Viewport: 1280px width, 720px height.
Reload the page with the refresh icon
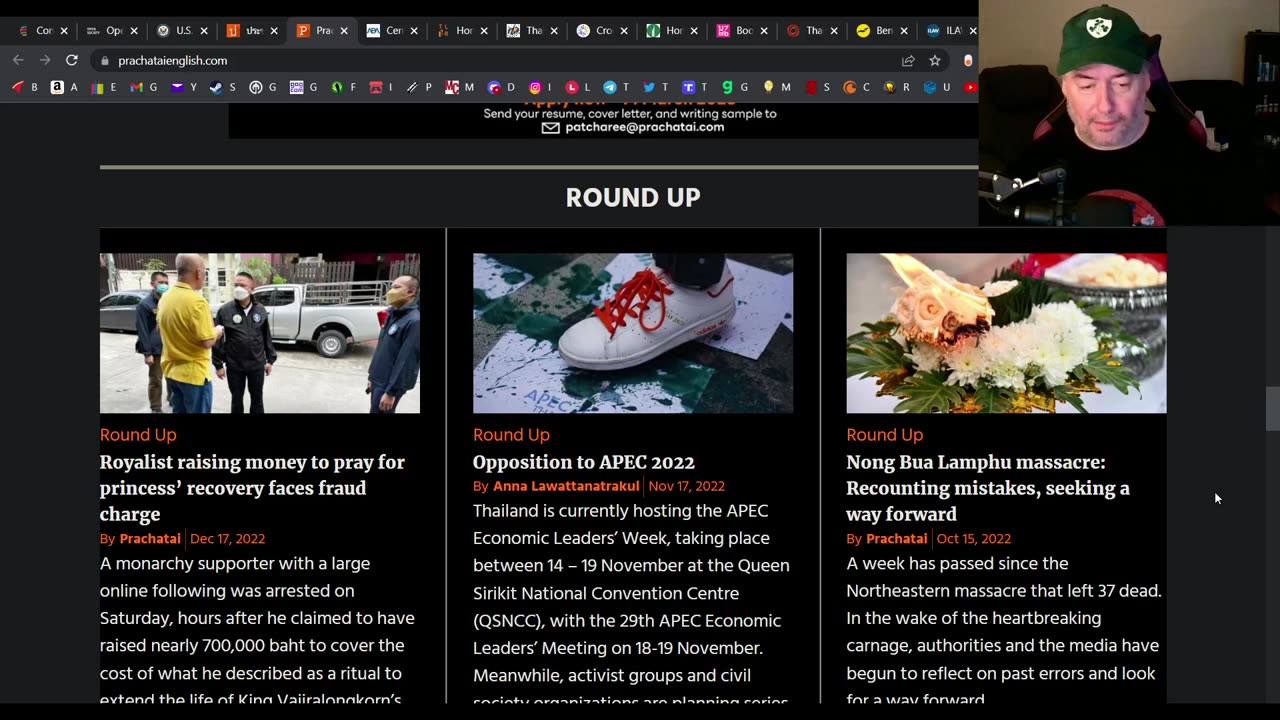(71, 60)
